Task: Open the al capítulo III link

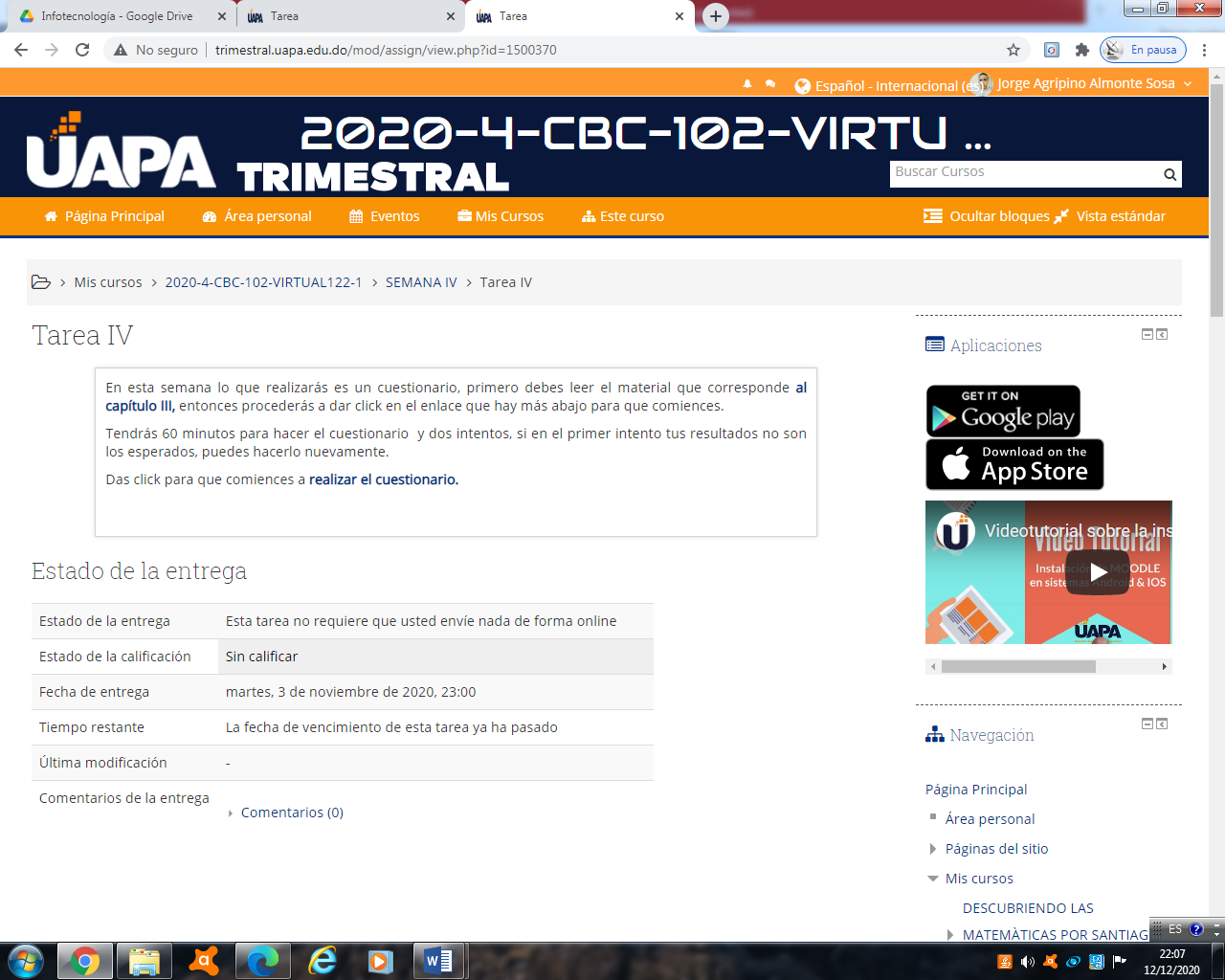Action: pos(457,396)
